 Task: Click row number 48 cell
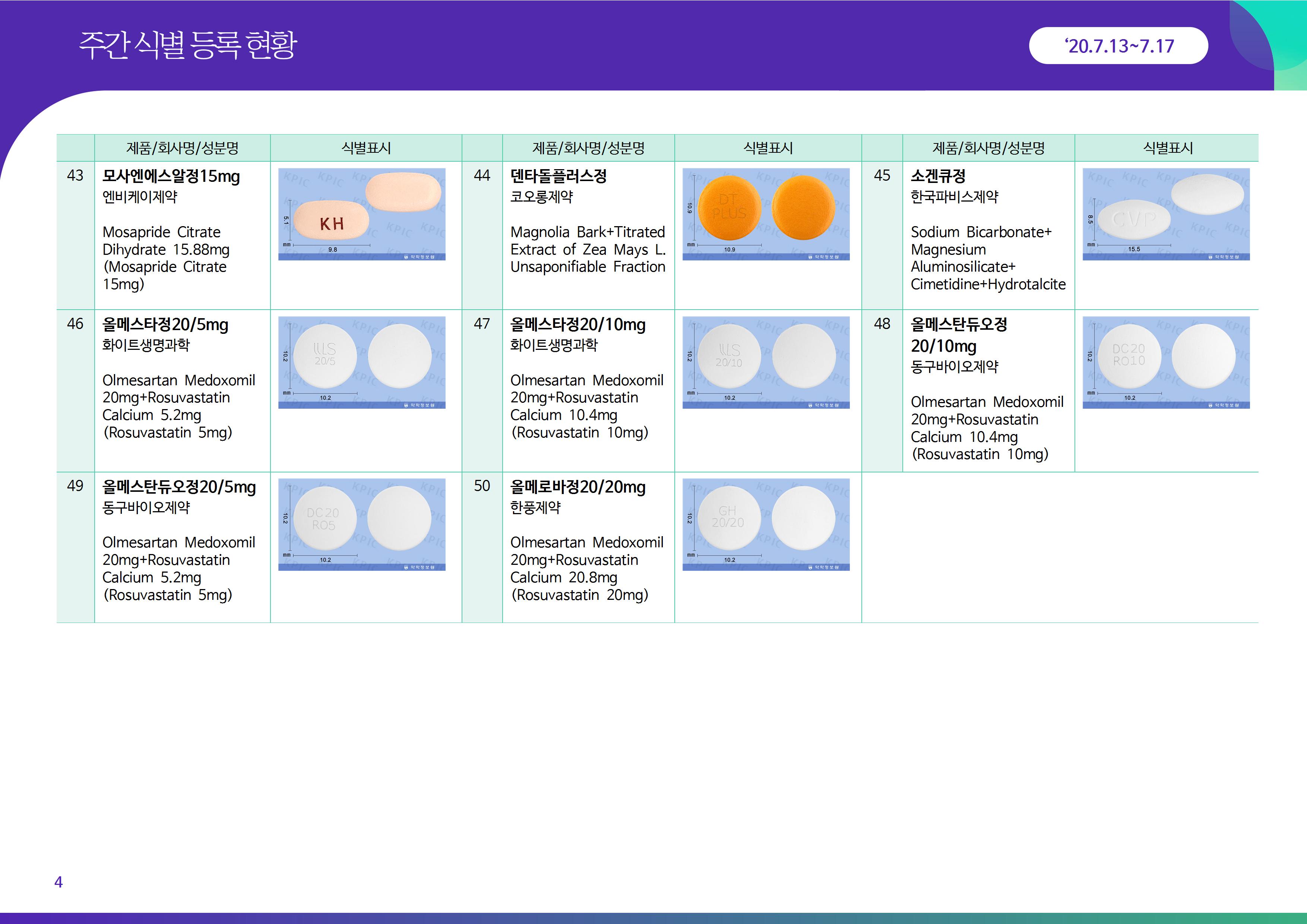882,324
